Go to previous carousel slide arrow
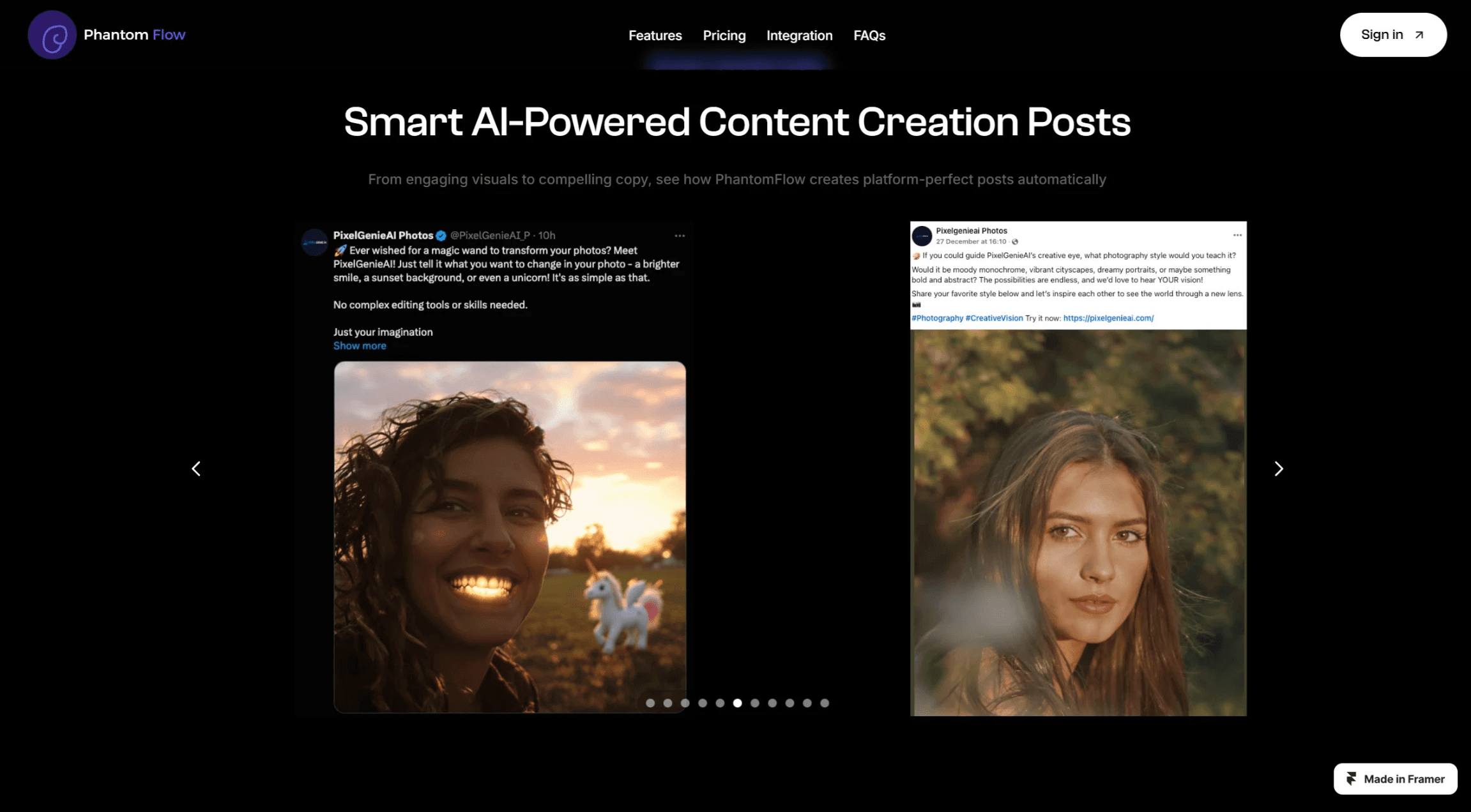Screen dimensions: 1471x812 tap(196, 469)
